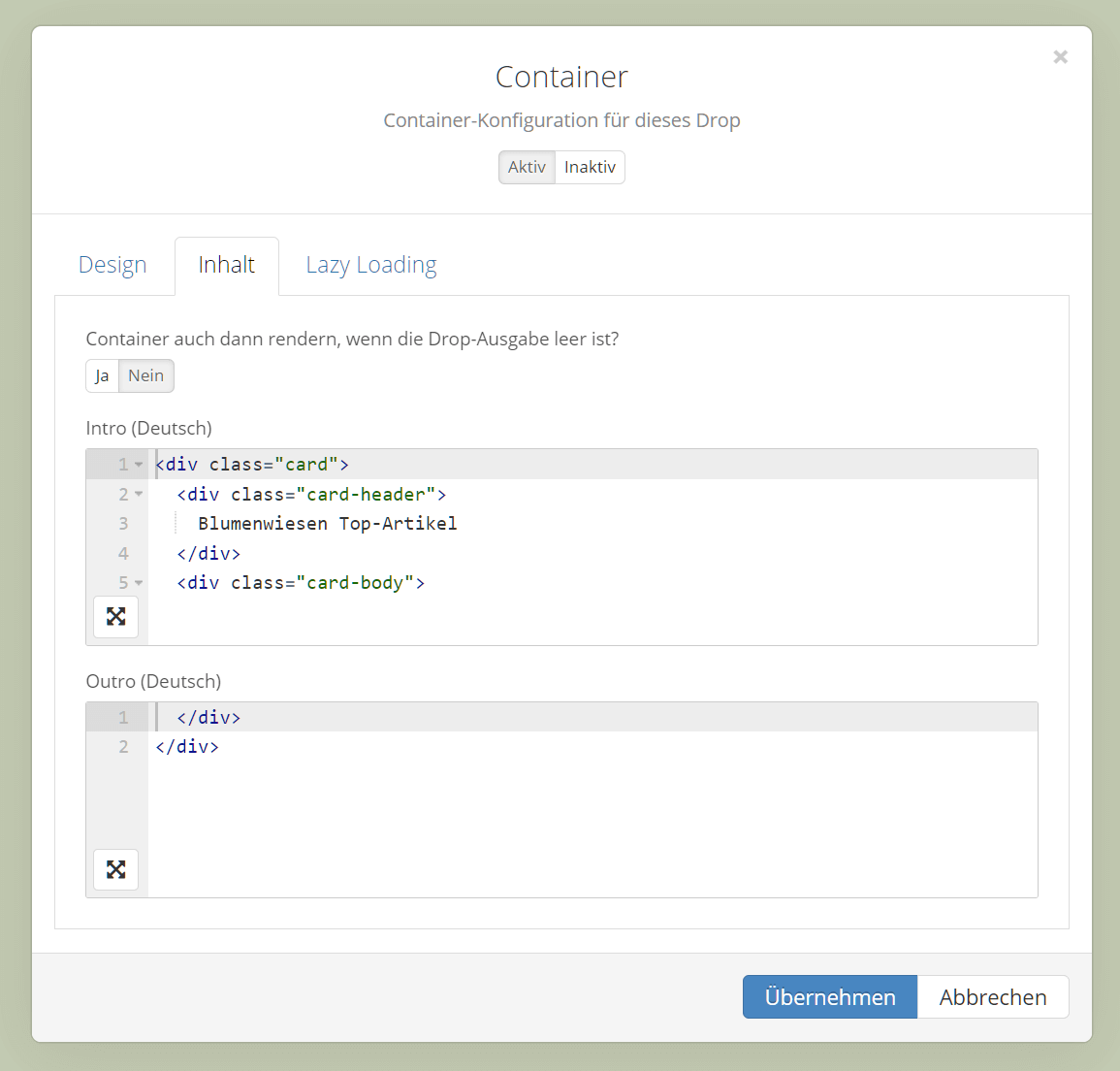
Task: Click the second closing div in Outro
Action: pyautogui.click(x=187, y=747)
